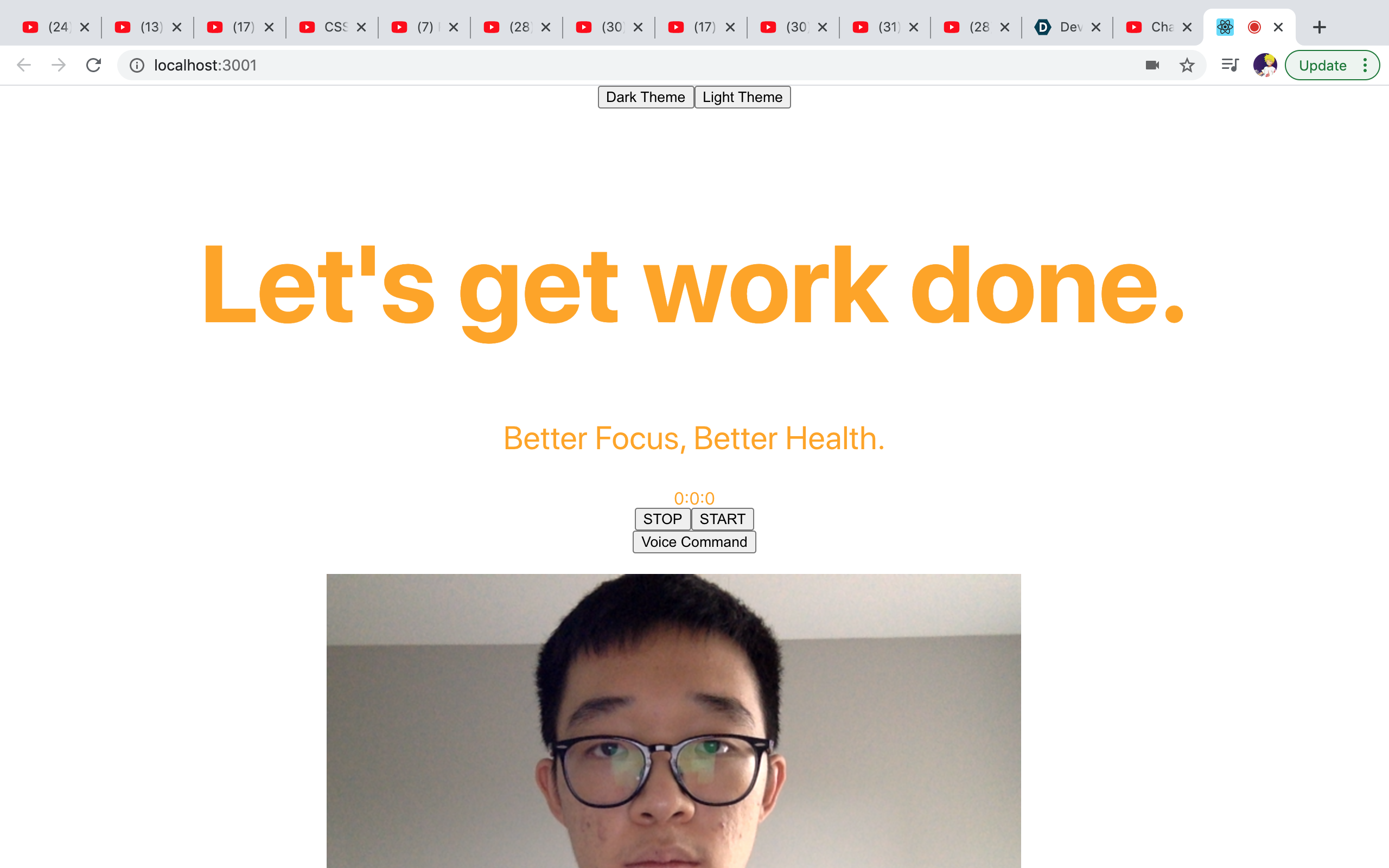Click the localhost:3001 address bar
The width and height of the screenshot is (1389, 868).
632,66
